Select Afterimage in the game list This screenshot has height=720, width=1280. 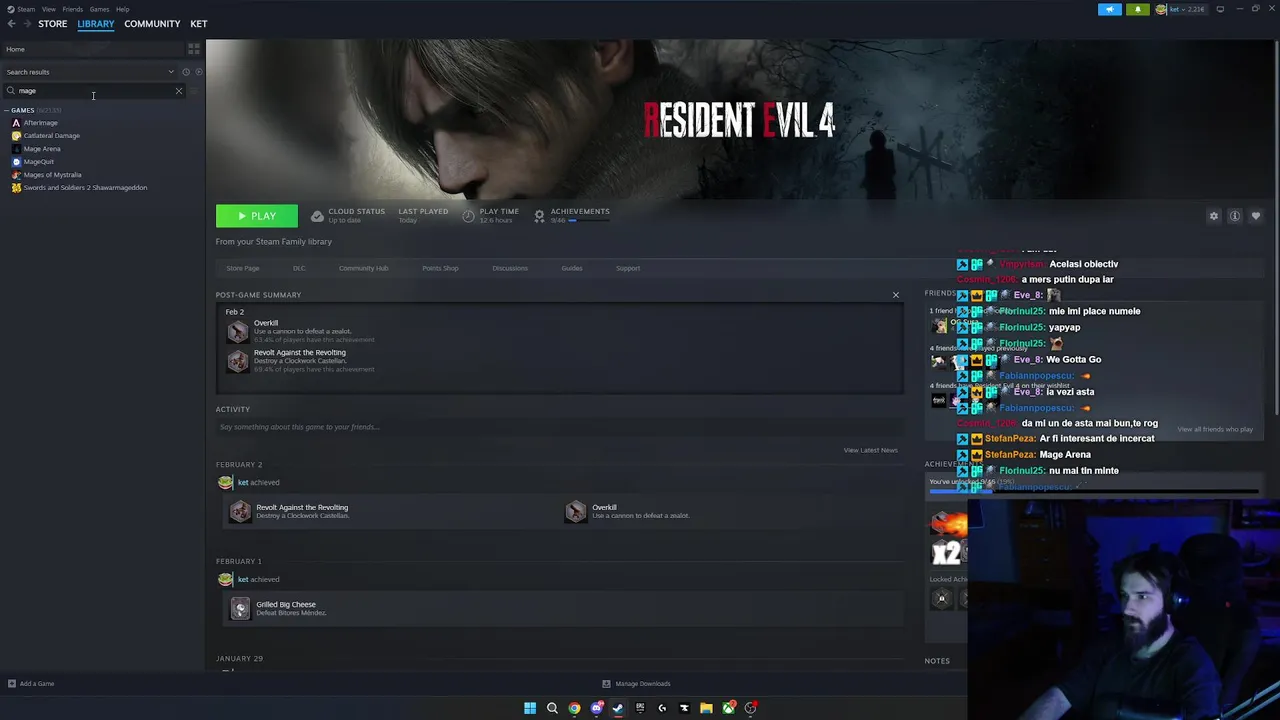point(40,123)
